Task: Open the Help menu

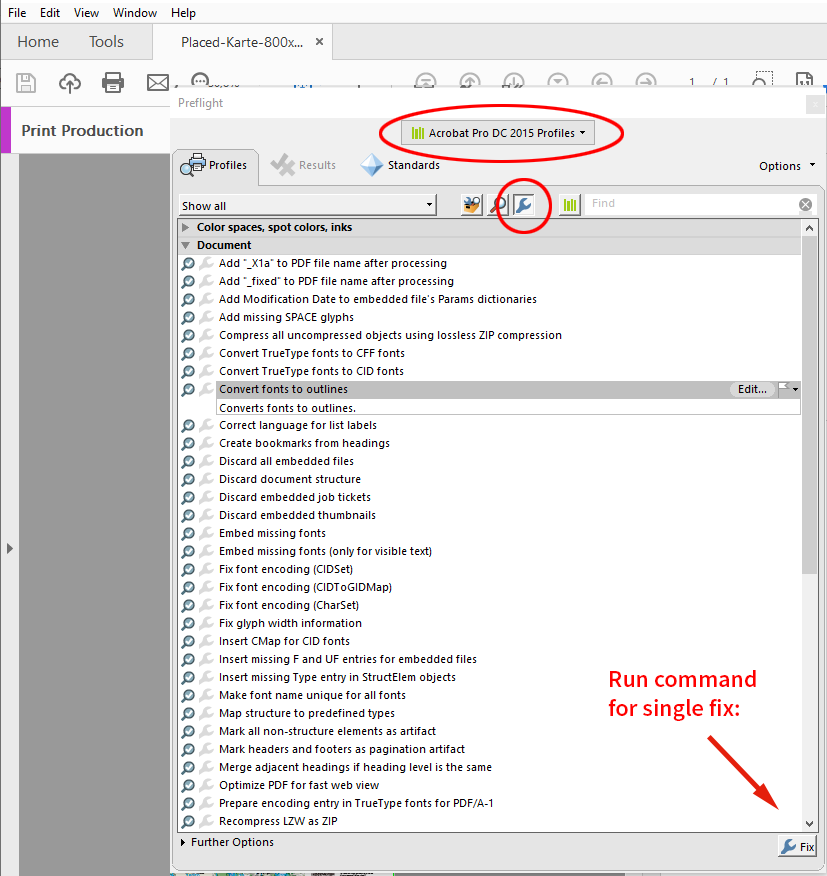Action: tap(183, 12)
